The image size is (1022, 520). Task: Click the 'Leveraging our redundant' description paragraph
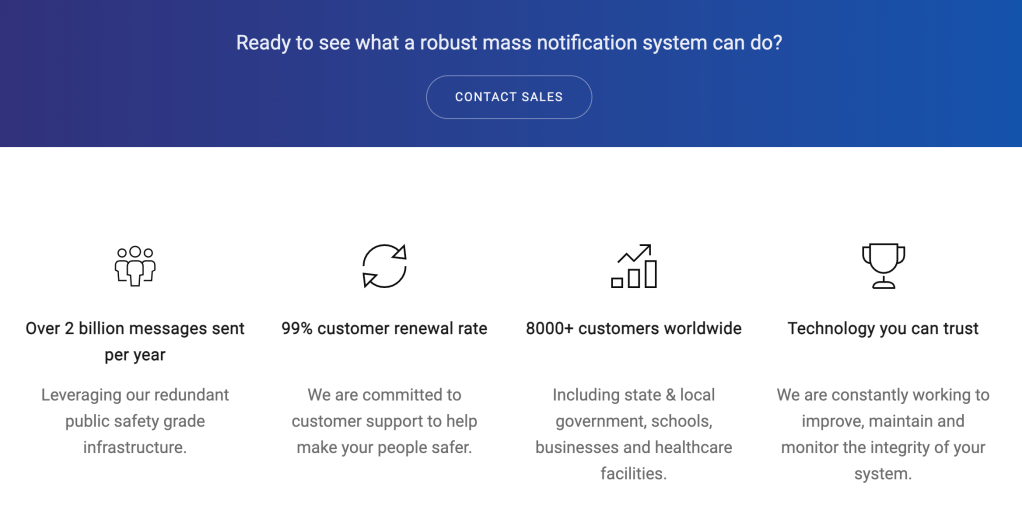[x=135, y=421]
